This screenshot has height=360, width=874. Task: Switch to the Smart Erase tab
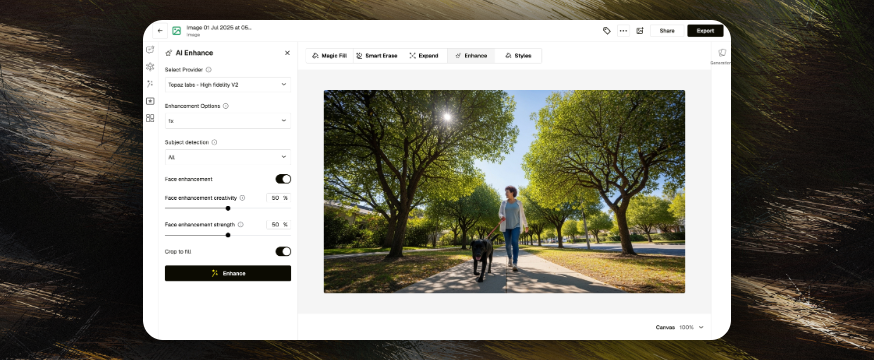(377, 56)
